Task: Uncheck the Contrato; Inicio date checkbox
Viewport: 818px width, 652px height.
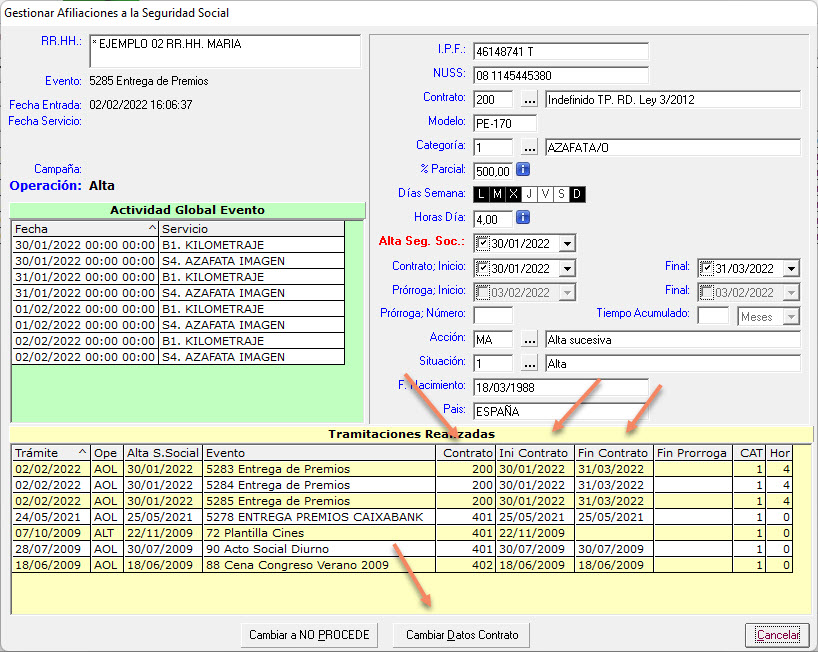Action: pos(483,268)
